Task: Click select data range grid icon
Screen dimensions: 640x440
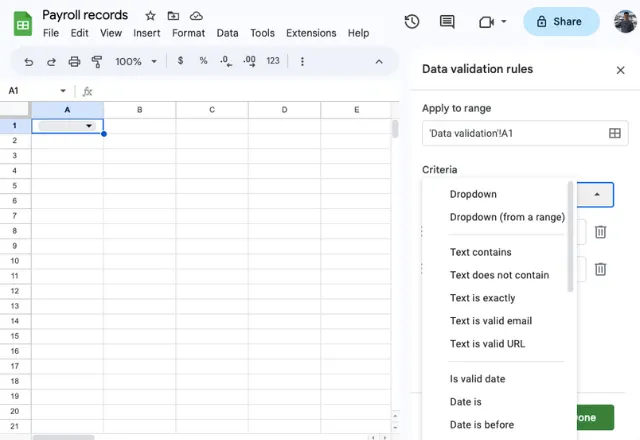Action: click(x=615, y=133)
